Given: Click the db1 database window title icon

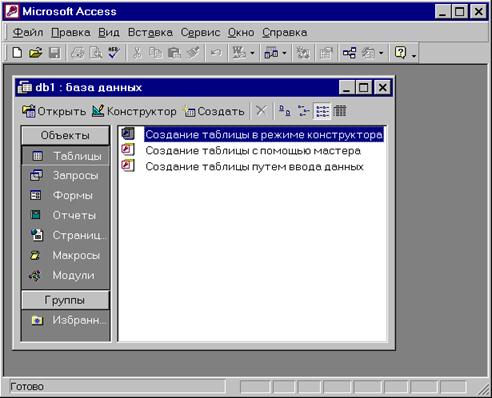Looking at the screenshot, I should click(25, 87).
